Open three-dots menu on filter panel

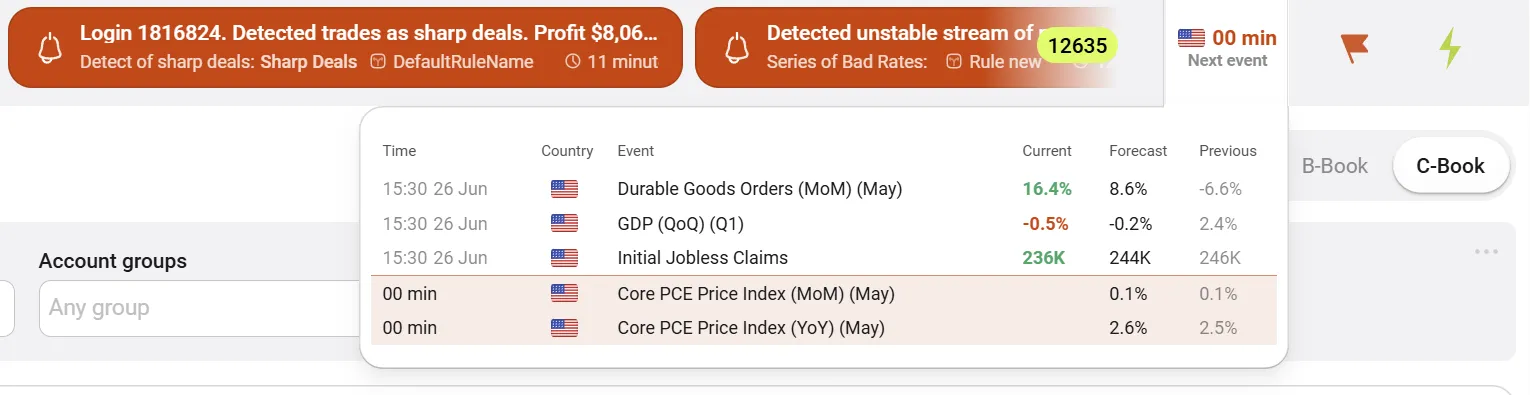(1486, 251)
